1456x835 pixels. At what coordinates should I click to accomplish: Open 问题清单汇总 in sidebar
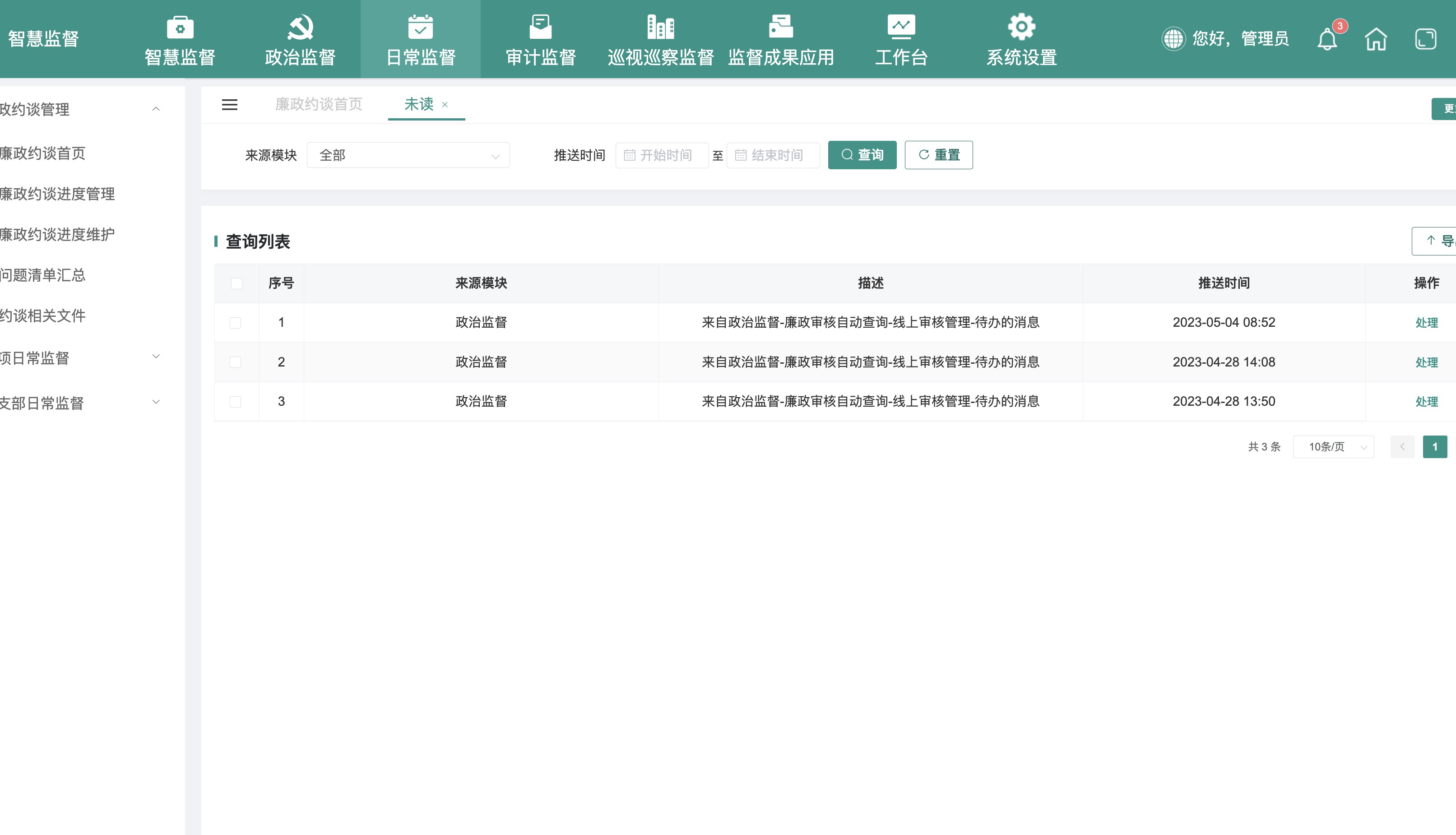coord(42,275)
